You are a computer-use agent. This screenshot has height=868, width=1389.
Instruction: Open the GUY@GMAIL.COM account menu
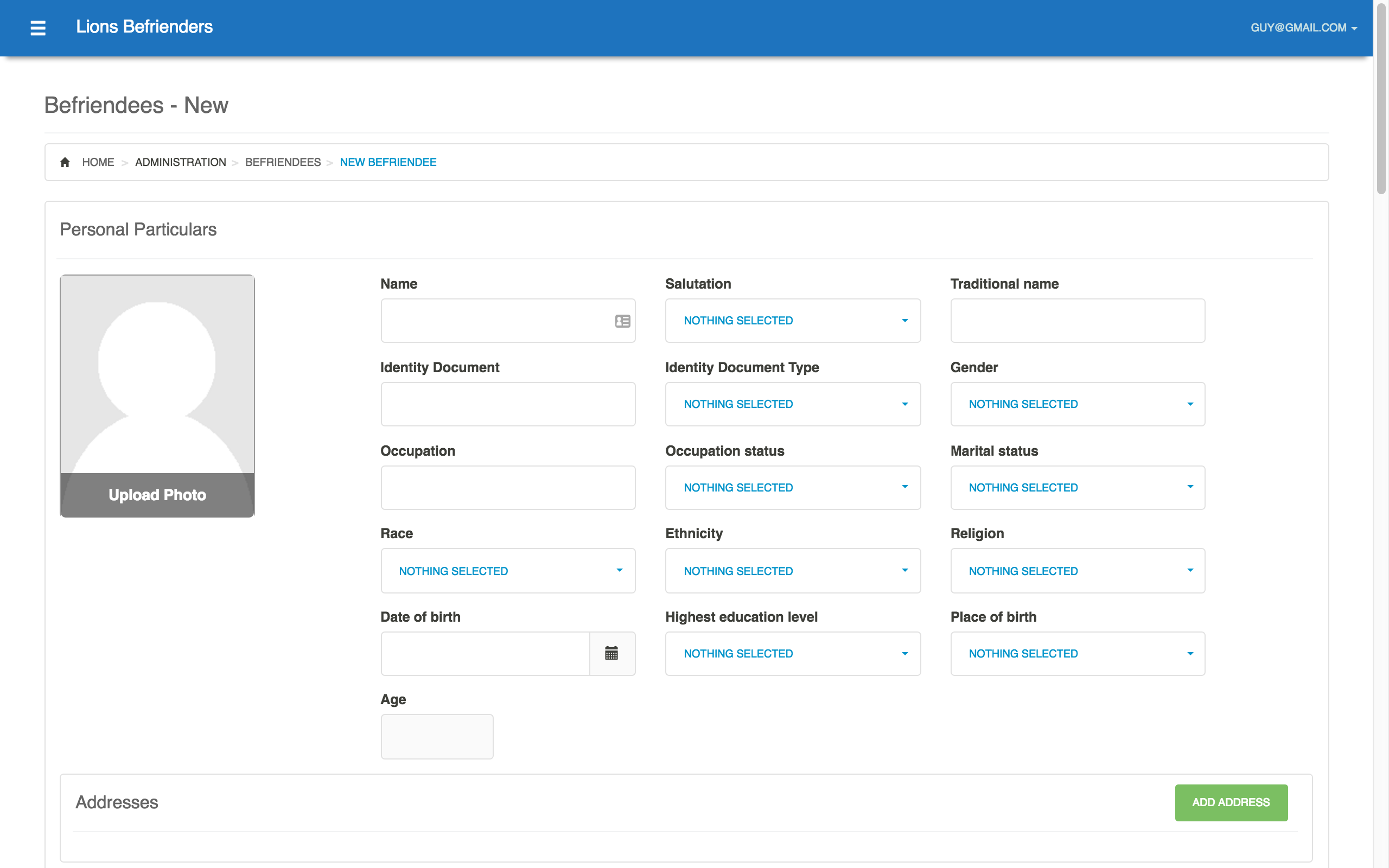point(1303,28)
